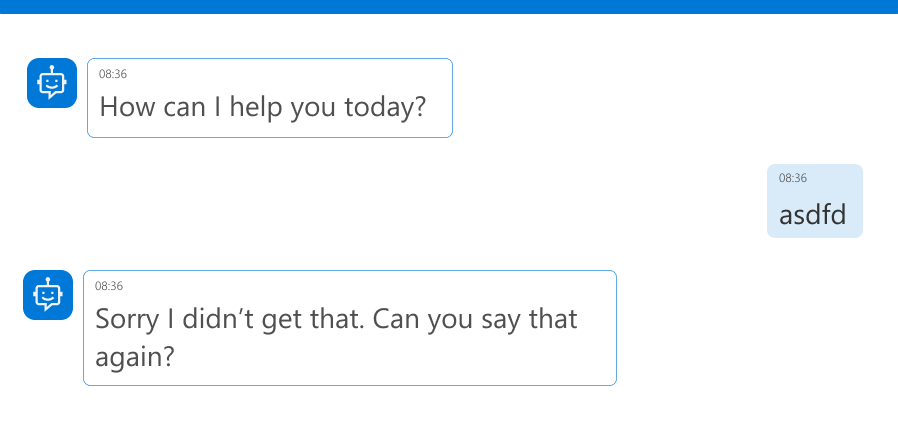Viewport: 898px width, 429px height.
Task: Click the smiley face on the top bot icon
Action: pyautogui.click(x=51, y=87)
